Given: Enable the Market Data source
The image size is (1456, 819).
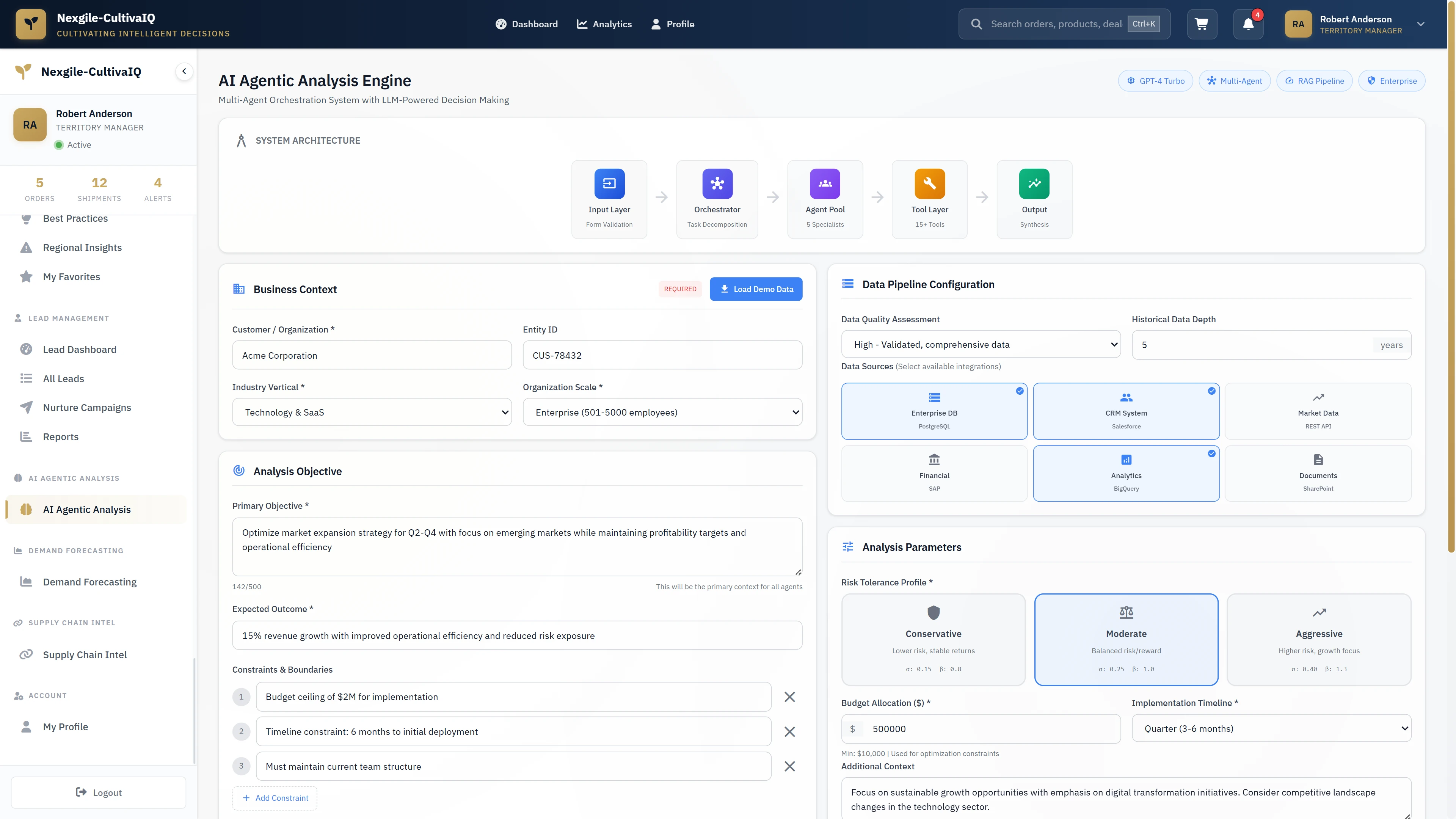Looking at the screenshot, I should 1318,411.
